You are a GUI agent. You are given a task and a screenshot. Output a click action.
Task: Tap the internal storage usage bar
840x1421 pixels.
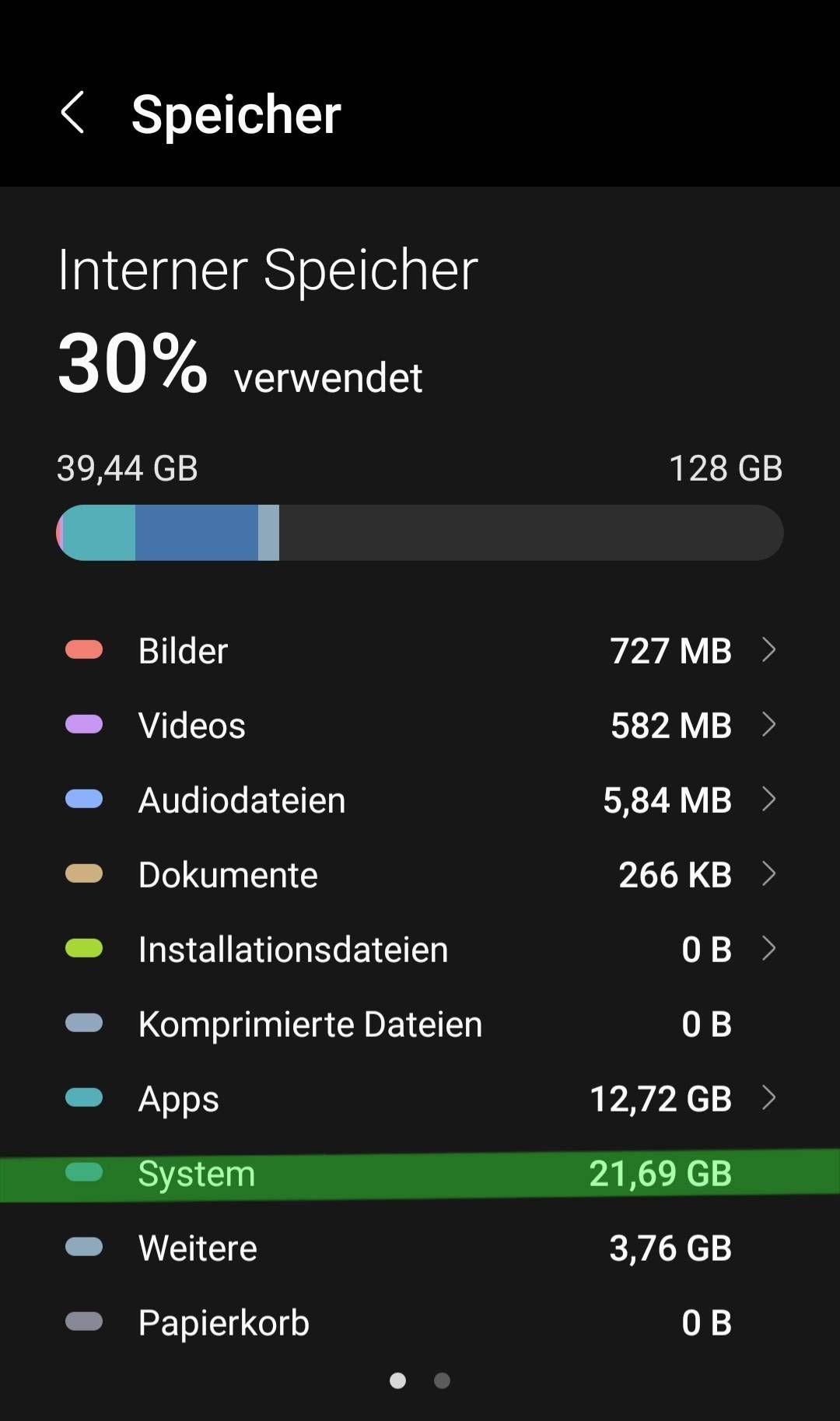coord(420,533)
